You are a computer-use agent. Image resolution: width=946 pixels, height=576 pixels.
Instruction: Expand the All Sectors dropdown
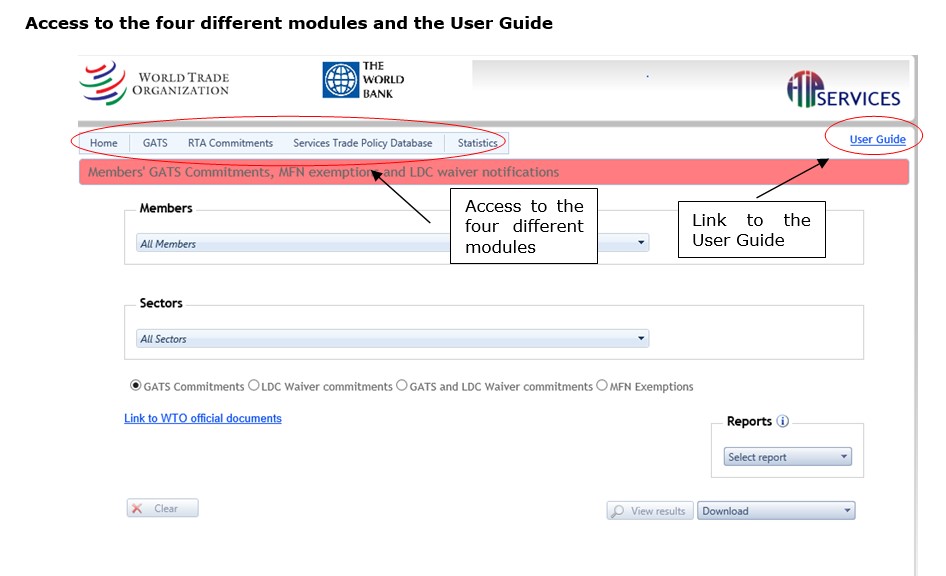[x=393, y=338]
